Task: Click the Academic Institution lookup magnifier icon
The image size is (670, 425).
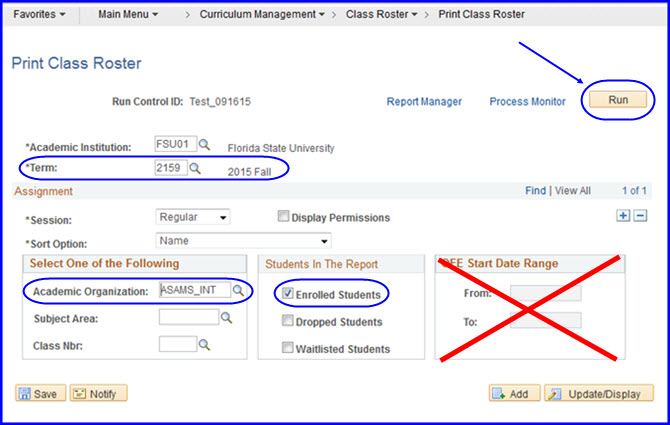Action: pyautogui.click(x=204, y=146)
